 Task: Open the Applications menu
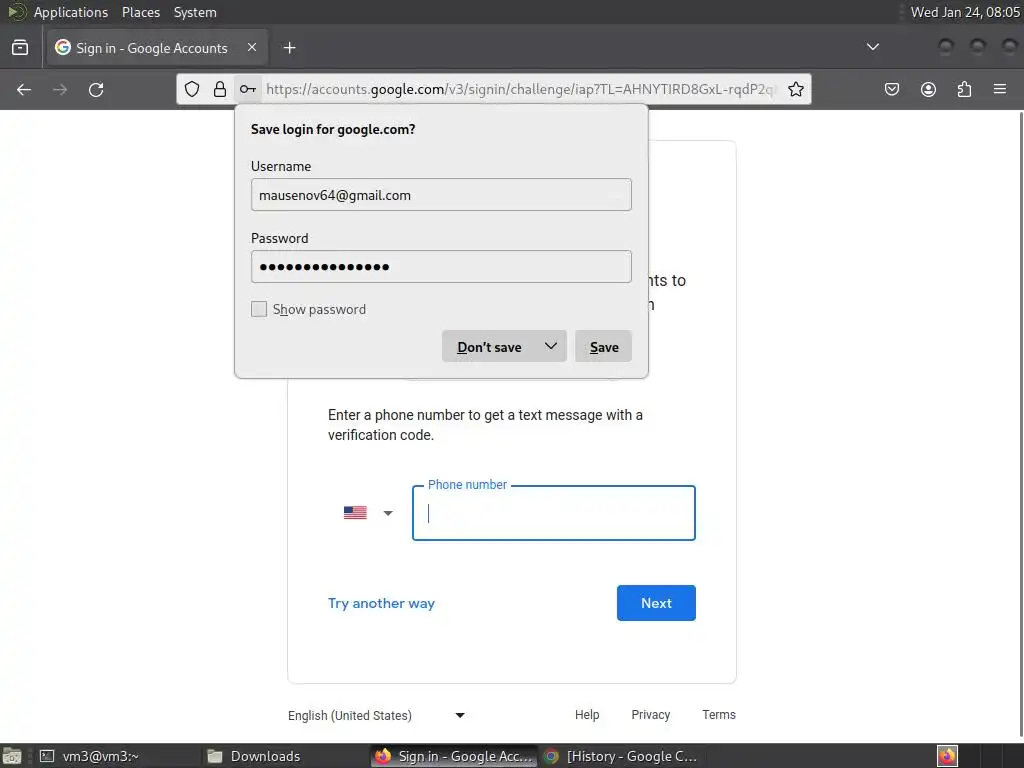point(71,12)
